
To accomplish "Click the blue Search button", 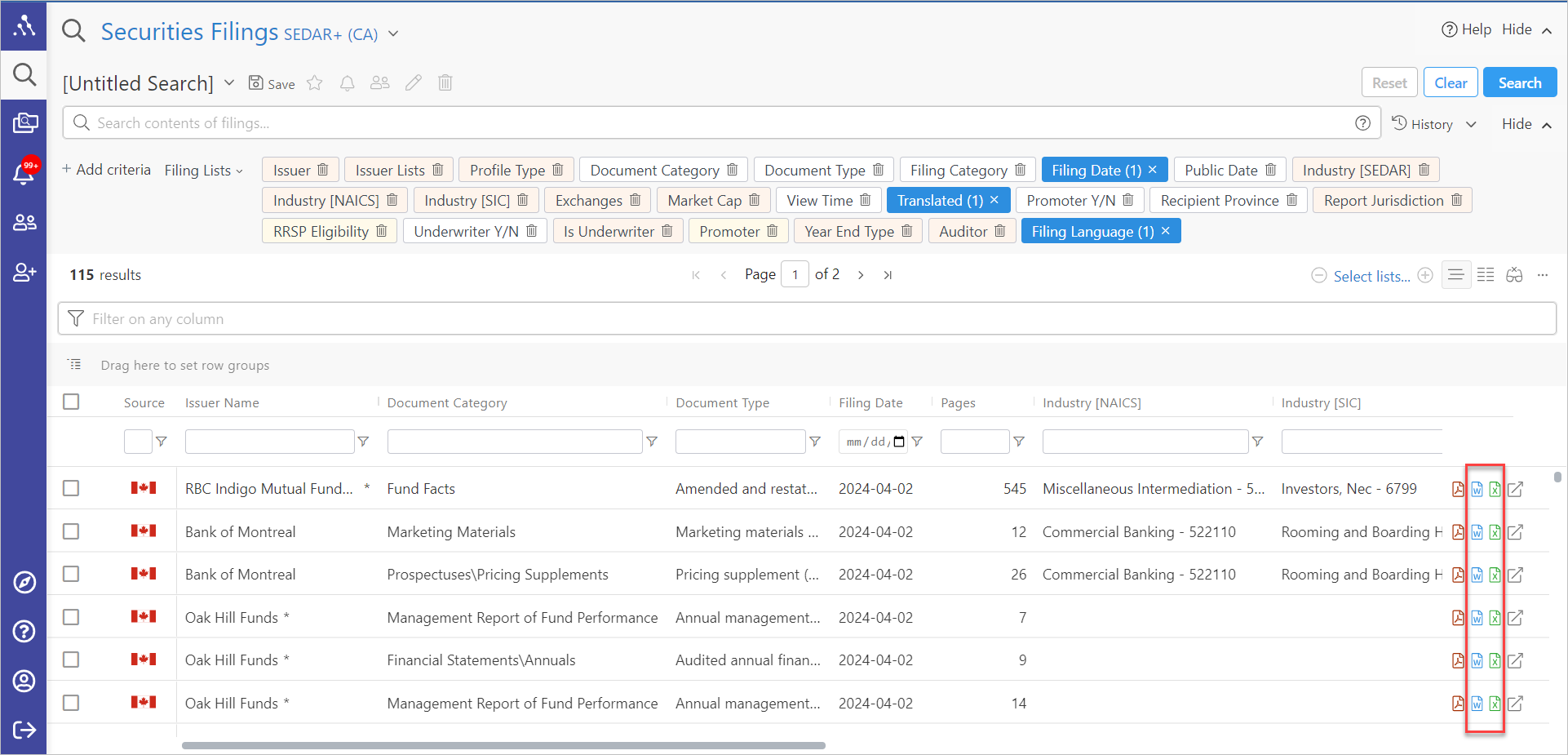I will pos(1520,82).
